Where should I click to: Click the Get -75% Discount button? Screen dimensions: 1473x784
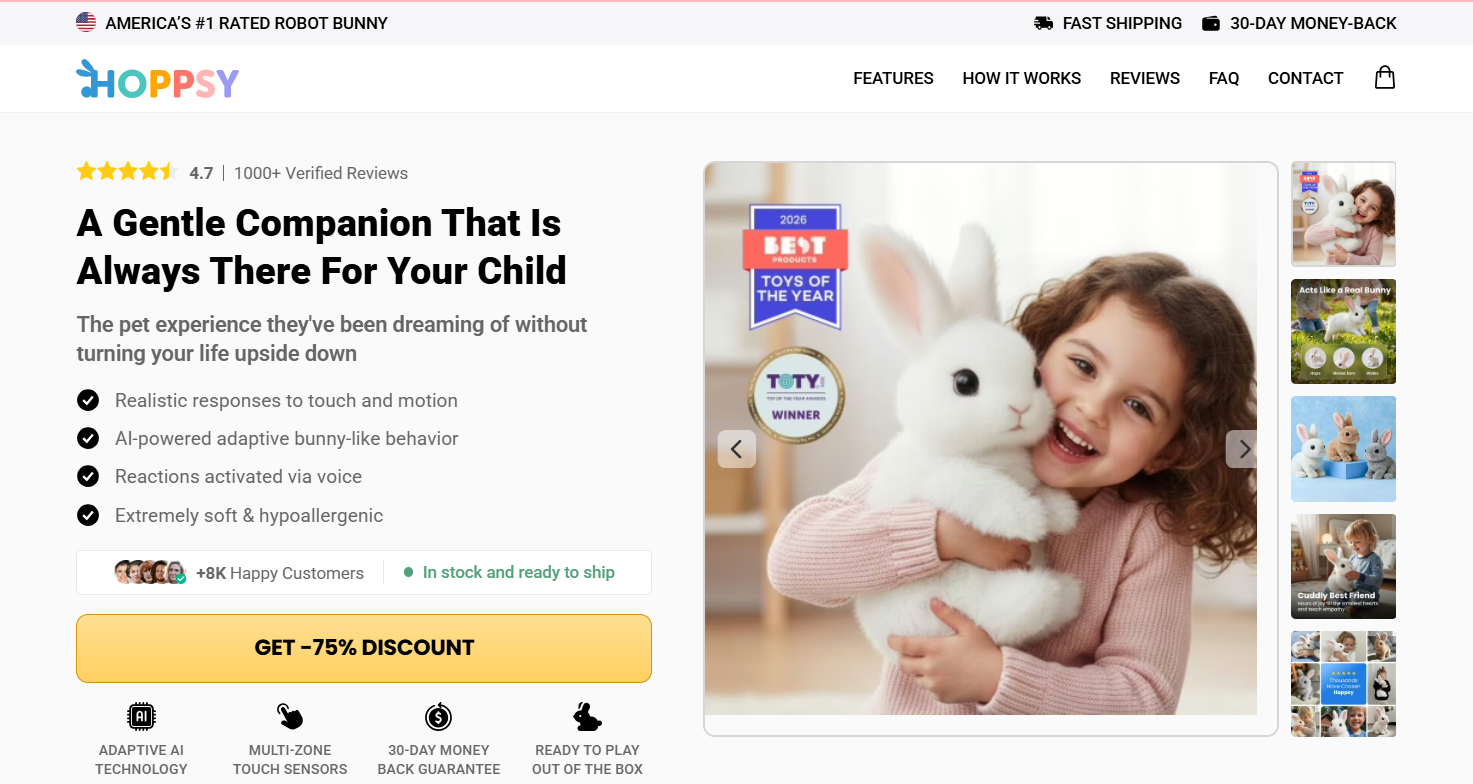tap(364, 648)
